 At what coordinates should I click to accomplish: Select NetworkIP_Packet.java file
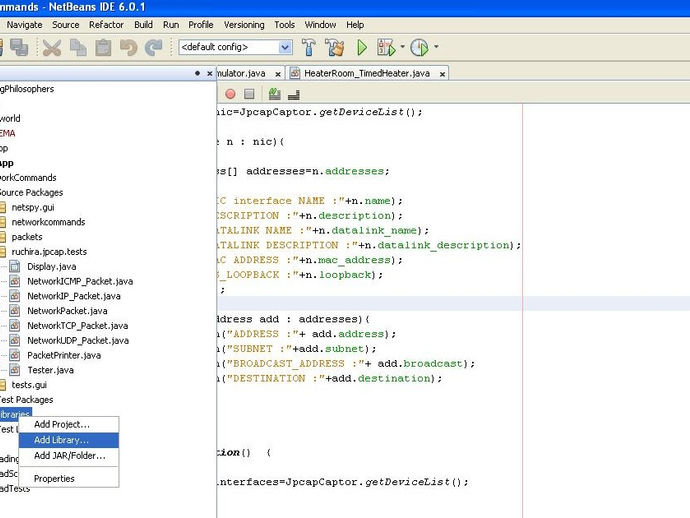point(74,296)
